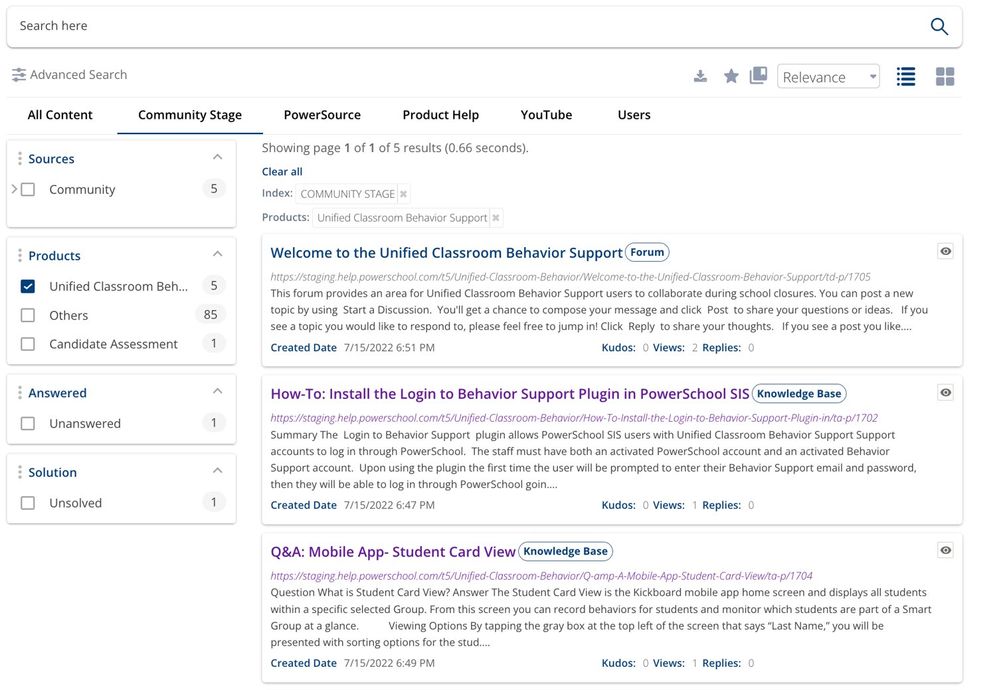Check the Candidate Assessment product filter
This screenshot has height=690, width=999.
pyautogui.click(x=28, y=344)
